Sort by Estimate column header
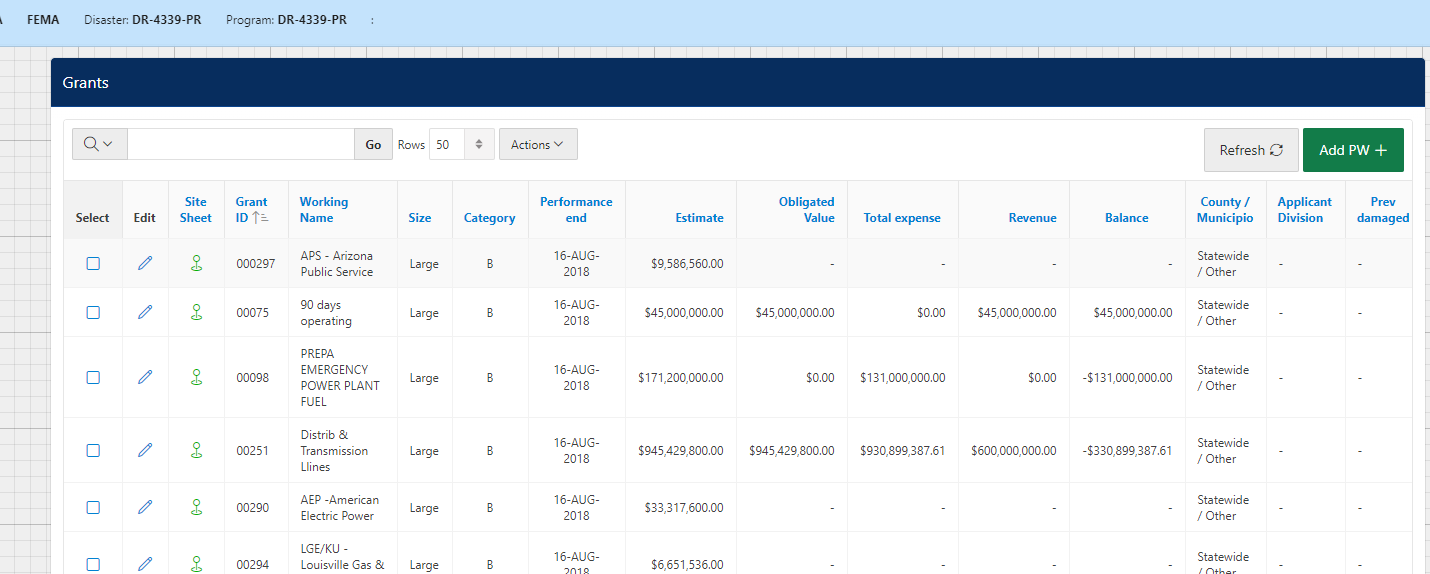 point(699,217)
